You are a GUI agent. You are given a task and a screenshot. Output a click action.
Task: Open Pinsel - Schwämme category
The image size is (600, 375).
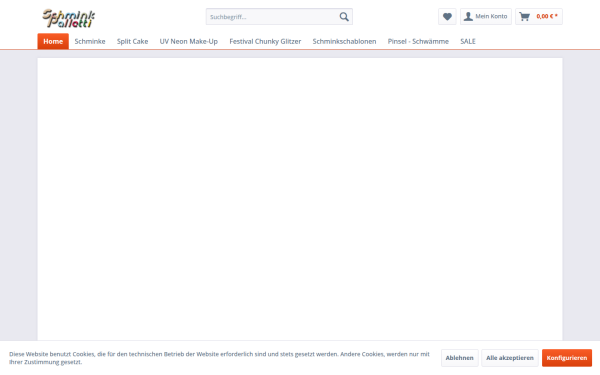point(418,41)
